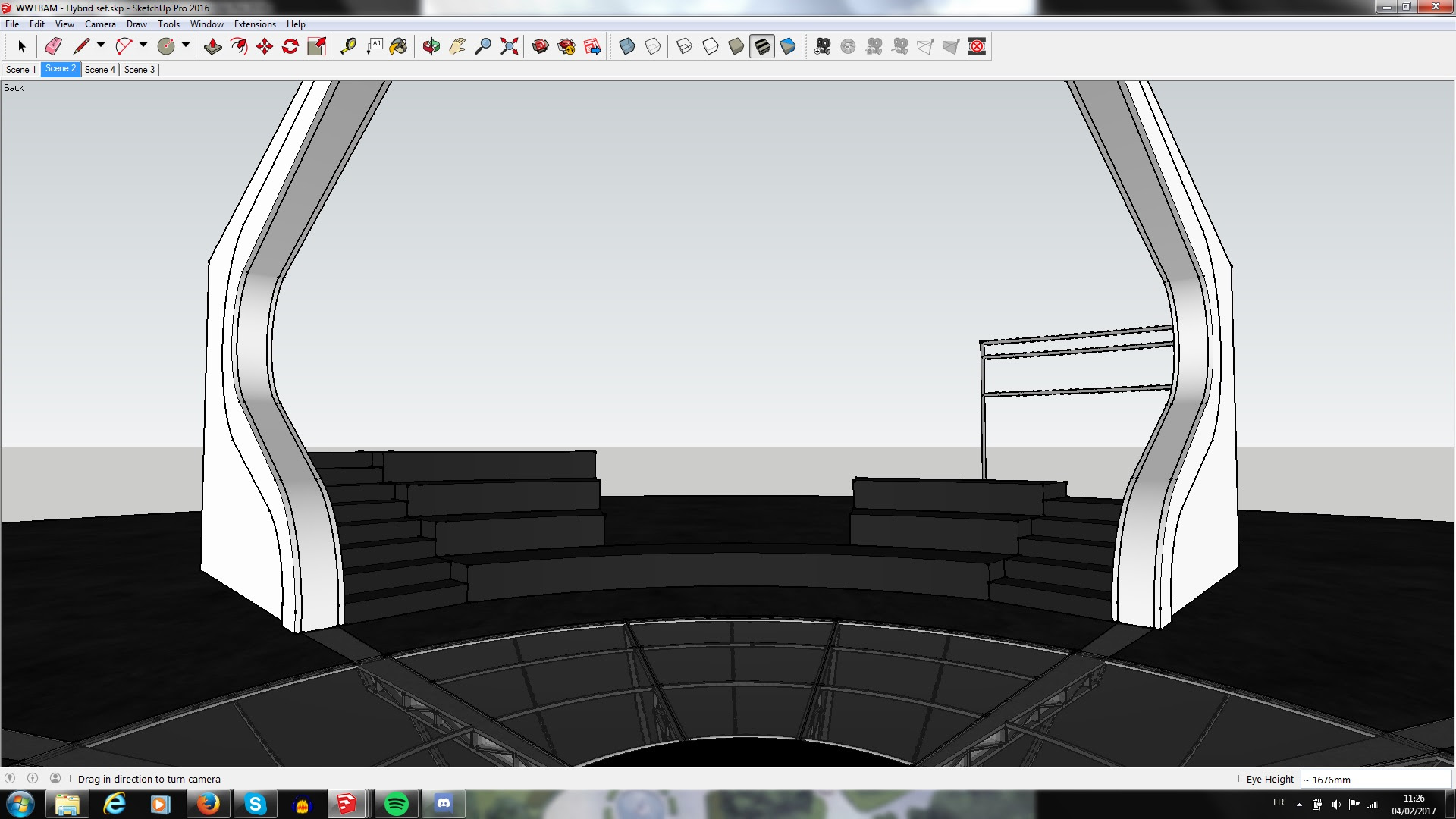Choose the Rotate tool
The height and width of the screenshot is (819, 1456).
pyautogui.click(x=290, y=46)
